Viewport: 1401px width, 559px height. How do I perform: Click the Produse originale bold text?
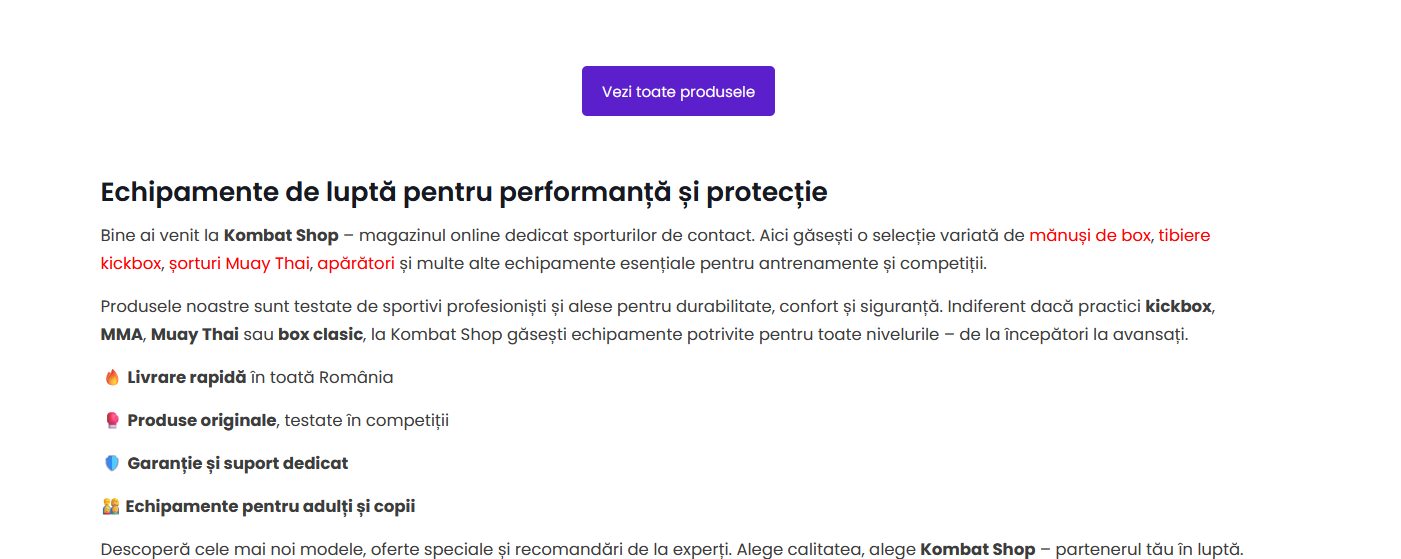tap(201, 421)
